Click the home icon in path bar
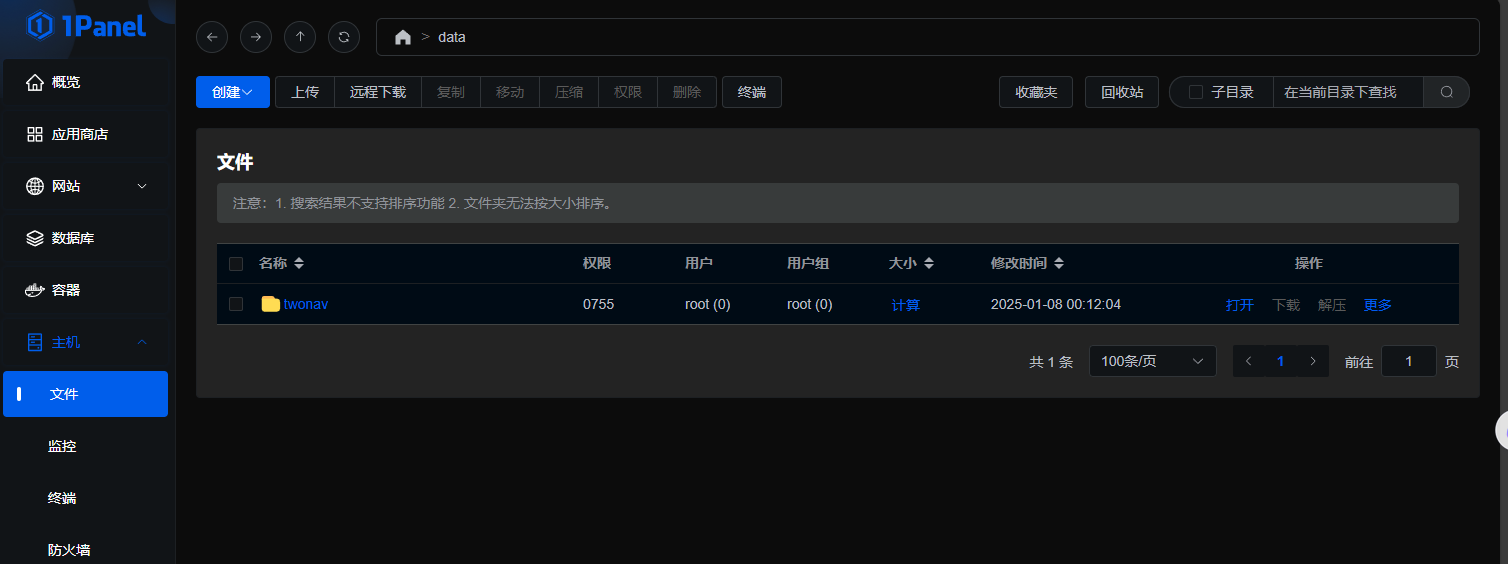The width and height of the screenshot is (1508, 564). (x=403, y=37)
